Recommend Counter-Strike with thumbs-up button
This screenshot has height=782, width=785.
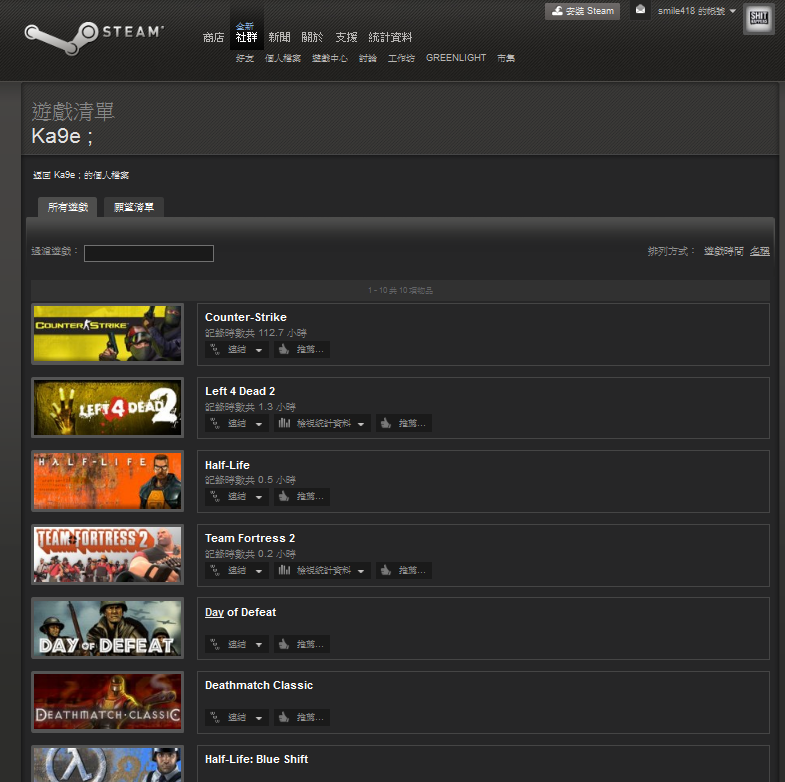[x=301, y=349]
